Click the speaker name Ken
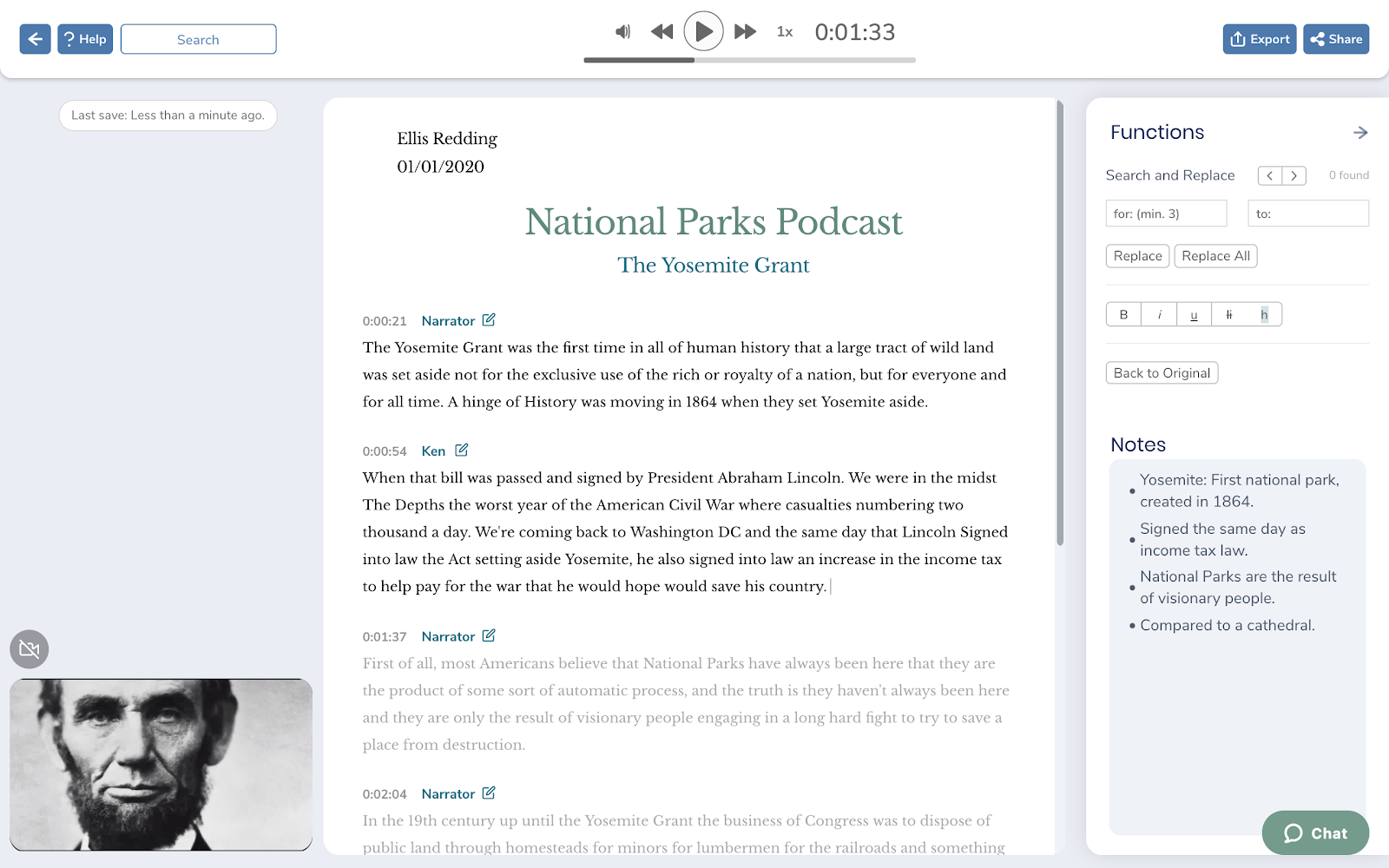The image size is (1389, 868). [433, 451]
